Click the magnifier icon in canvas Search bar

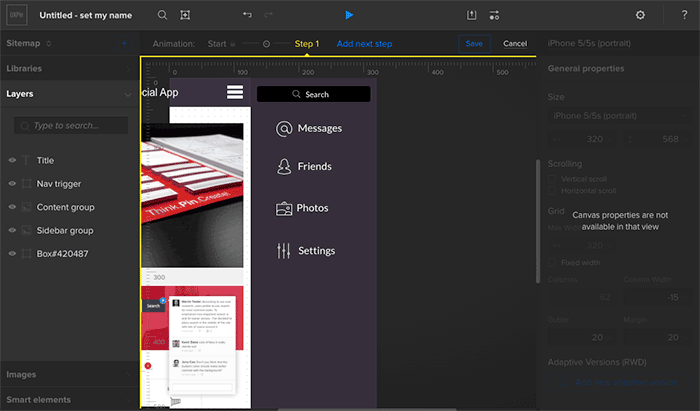pyautogui.click(x=296, y=94)
